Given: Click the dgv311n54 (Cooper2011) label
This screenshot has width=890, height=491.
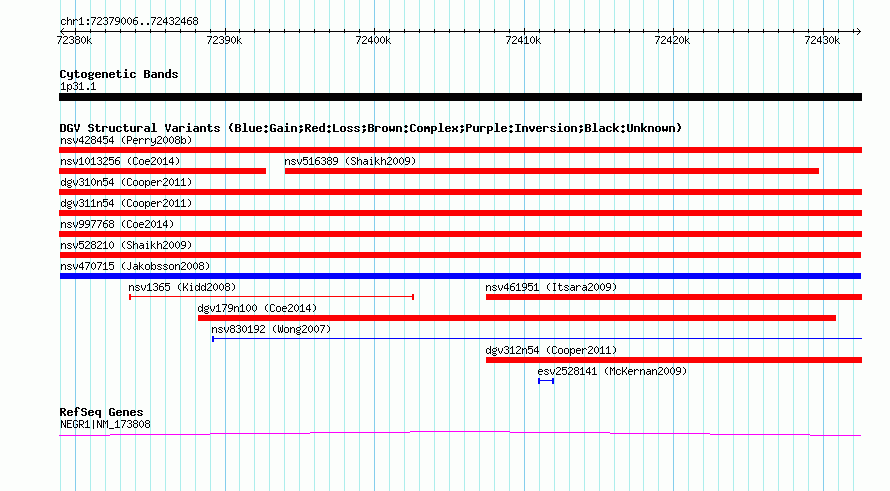Looking at the screenshot, I should (x=126, y=203).
